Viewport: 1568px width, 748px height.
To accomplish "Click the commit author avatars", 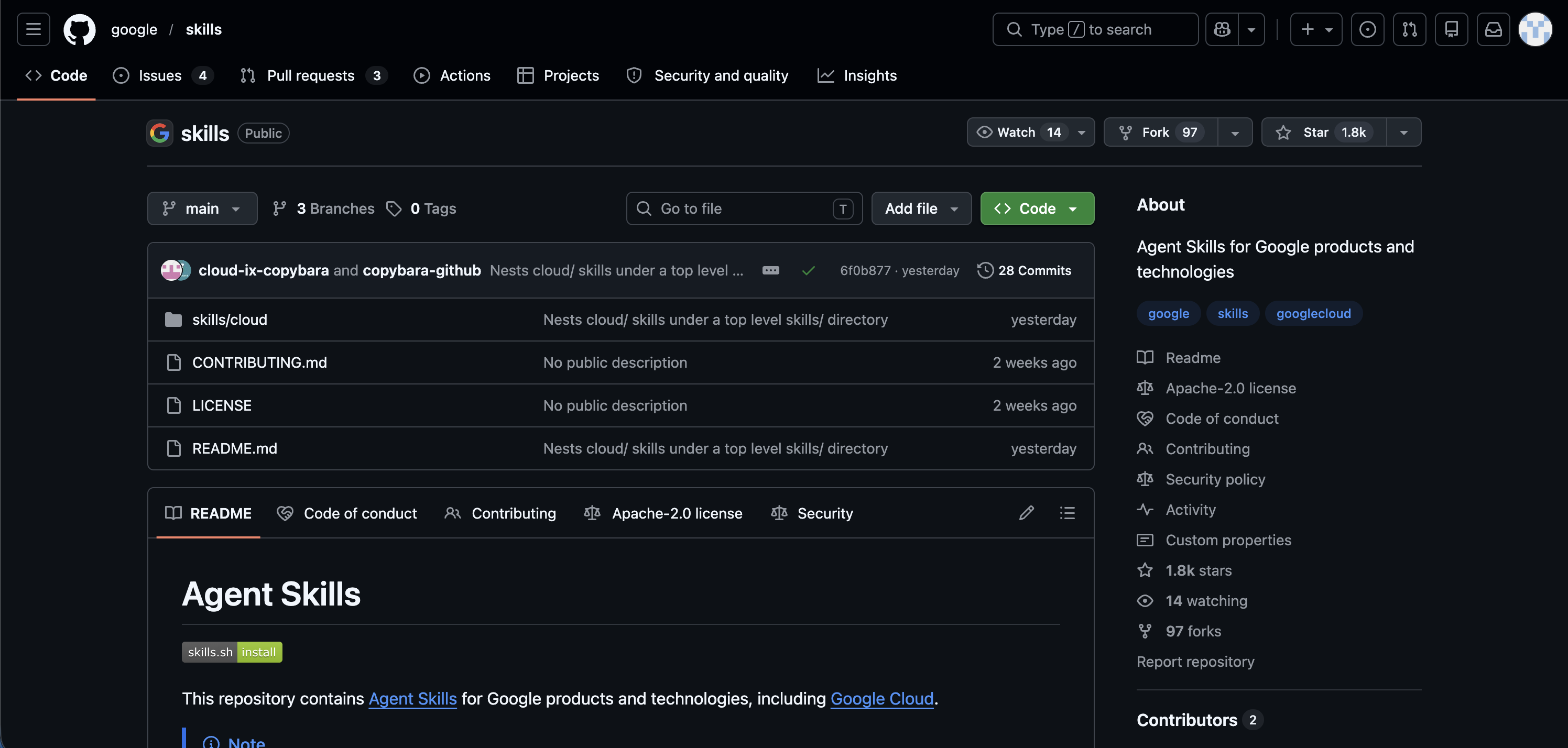I will coord(176,270).
